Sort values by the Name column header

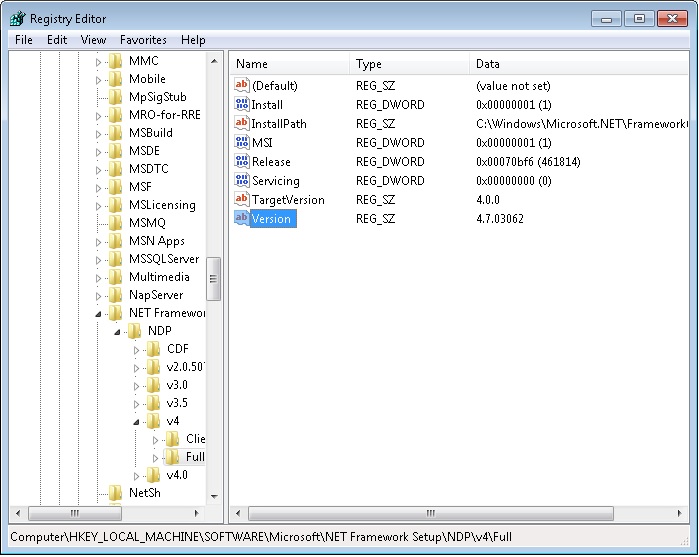(290, 64)
